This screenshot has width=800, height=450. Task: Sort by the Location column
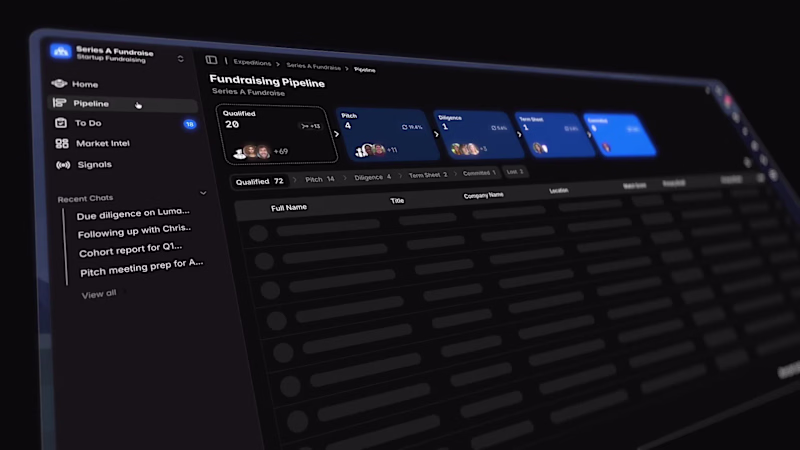[x=559, y=191]
